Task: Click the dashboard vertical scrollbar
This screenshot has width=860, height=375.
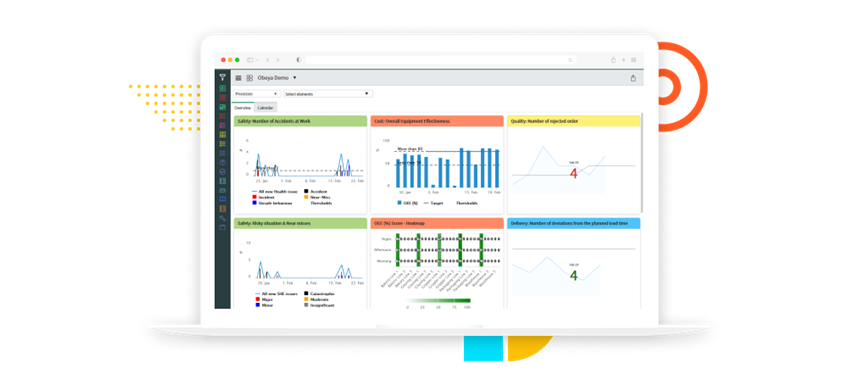Action: (x=642, y=162)
